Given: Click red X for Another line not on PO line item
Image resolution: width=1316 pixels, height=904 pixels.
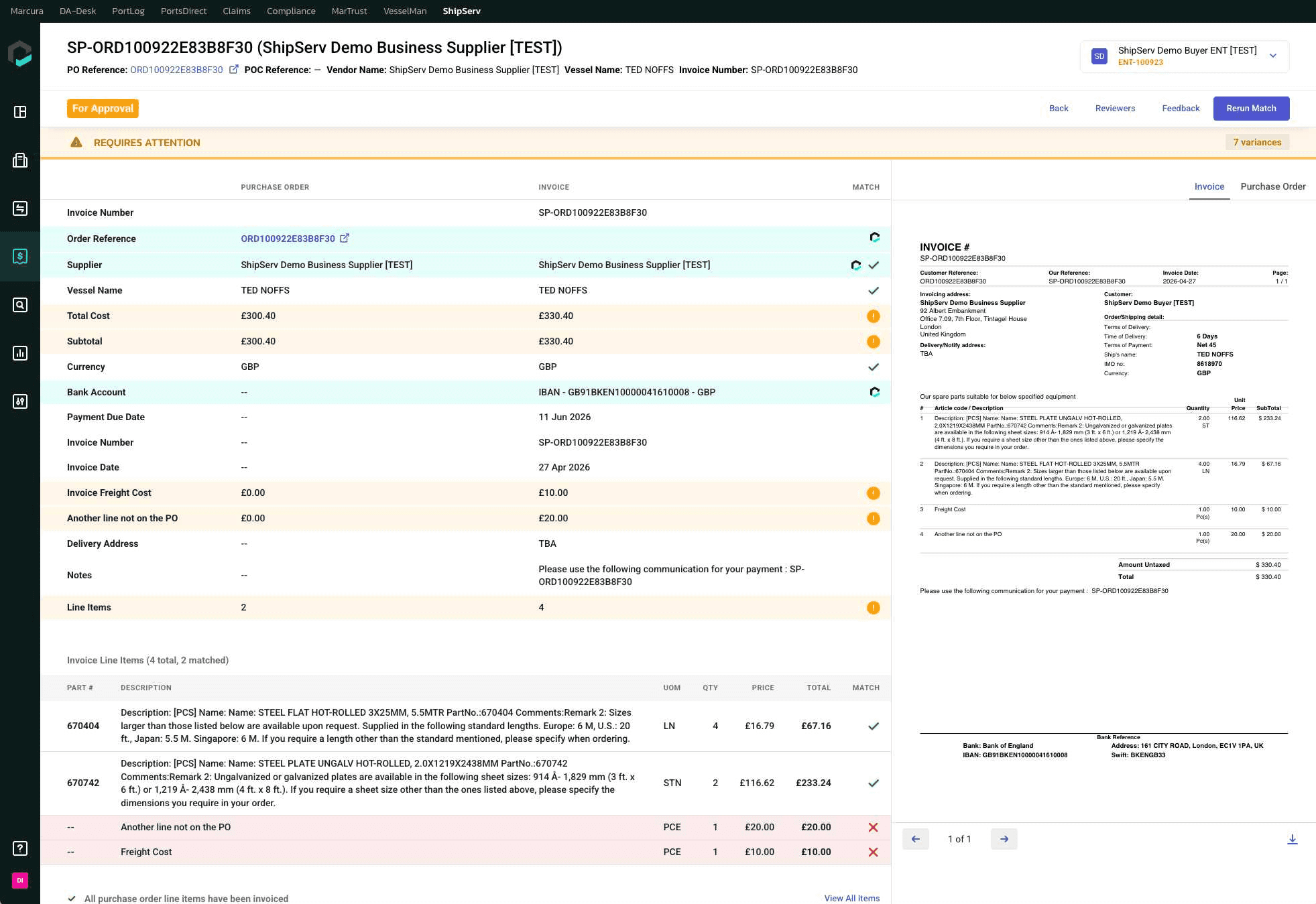Looking at the screenshot, I should pyautogui.click(x=873, y=828).
